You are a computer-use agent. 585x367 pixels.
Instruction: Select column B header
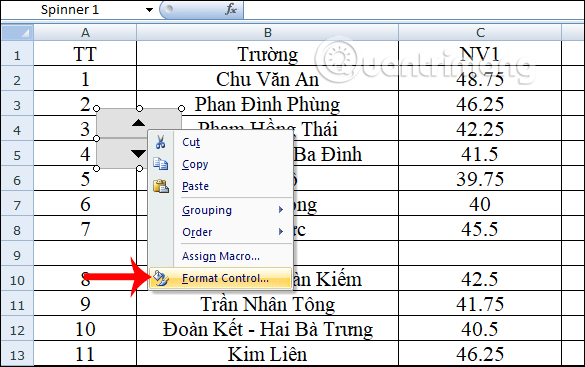[268, 32]
